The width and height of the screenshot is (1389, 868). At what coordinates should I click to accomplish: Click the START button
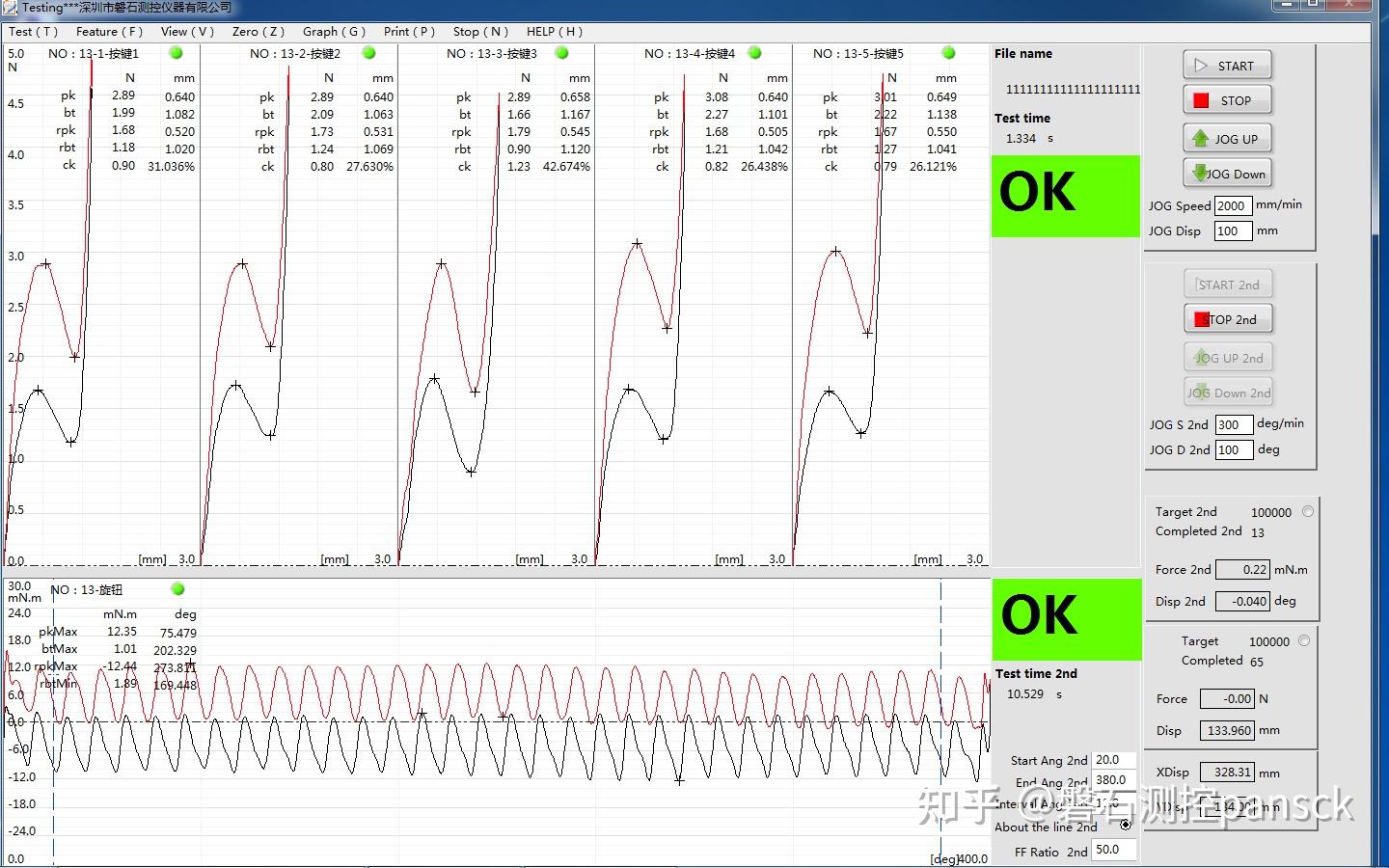pos(1227,66)
